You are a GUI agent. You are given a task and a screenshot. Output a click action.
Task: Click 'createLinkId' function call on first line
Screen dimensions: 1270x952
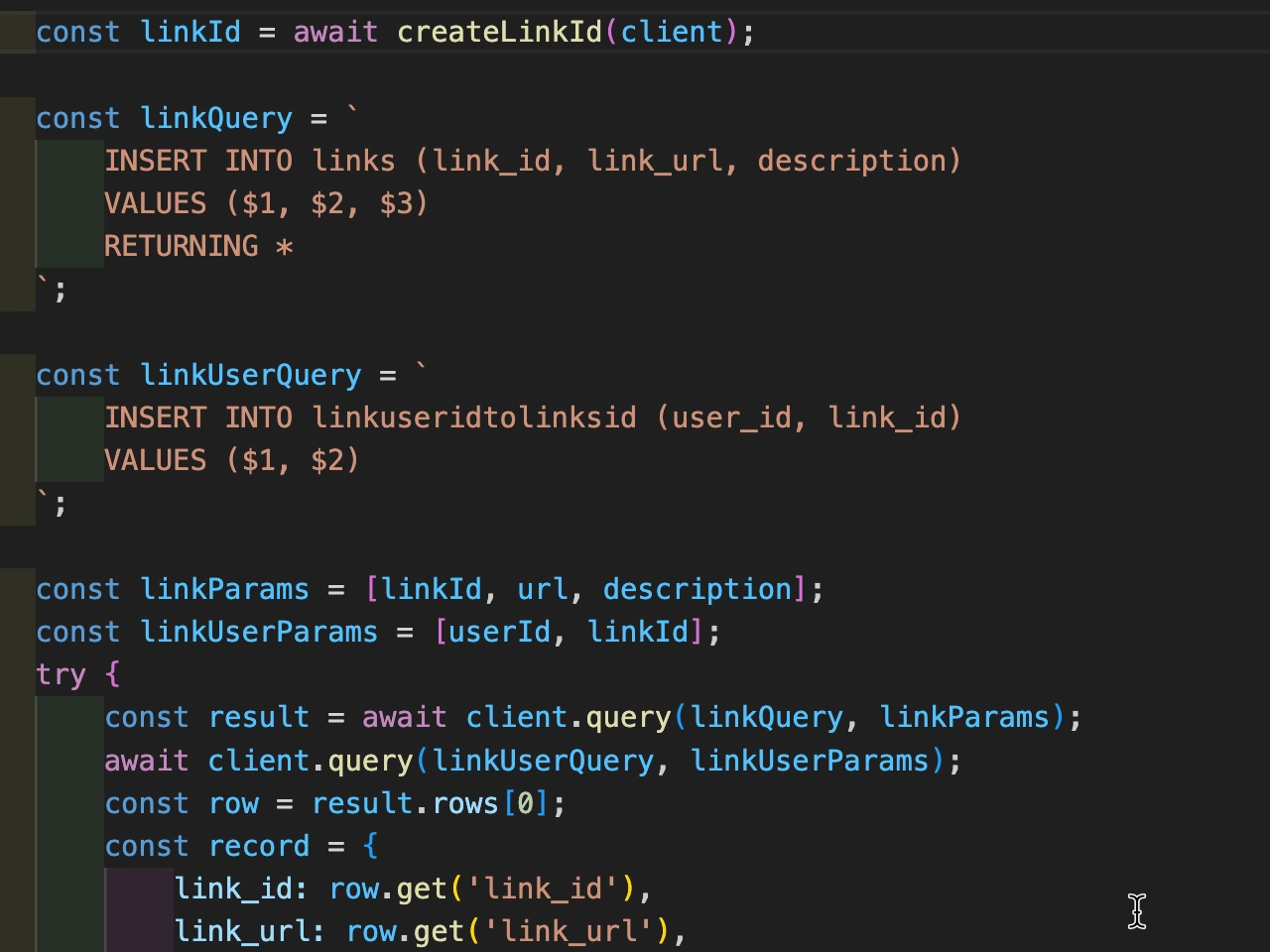tap(499, 32)
